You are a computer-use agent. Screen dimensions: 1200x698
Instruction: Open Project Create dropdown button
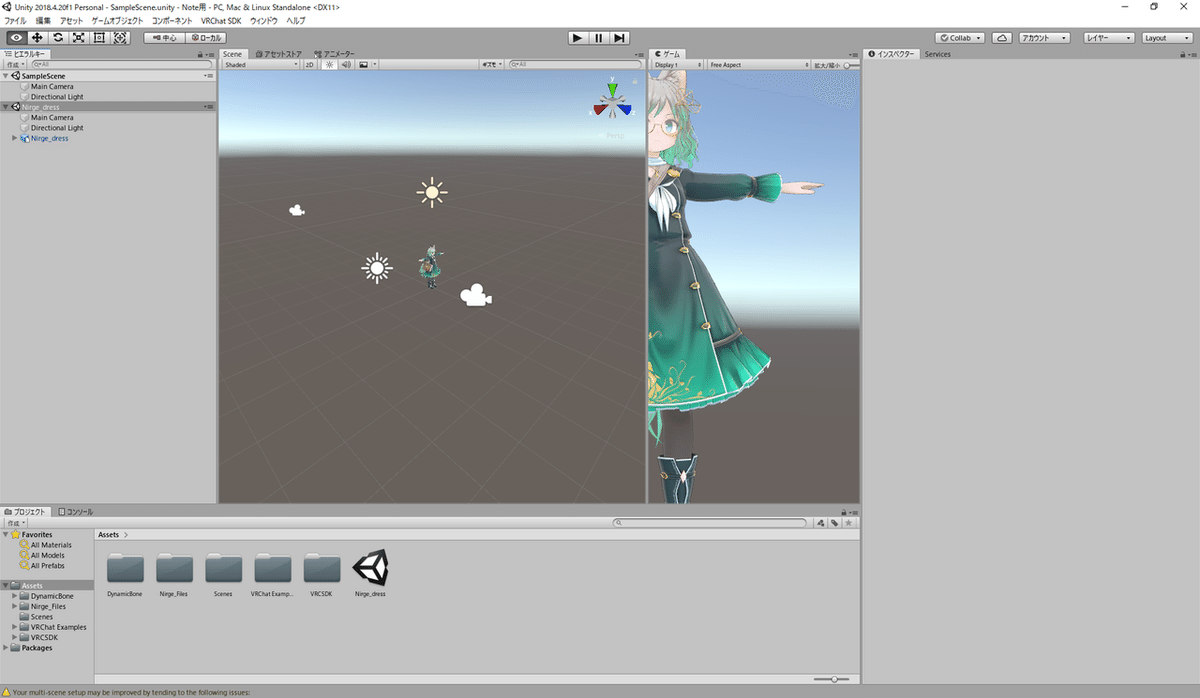pyautogui.click(x=15, y=523)
